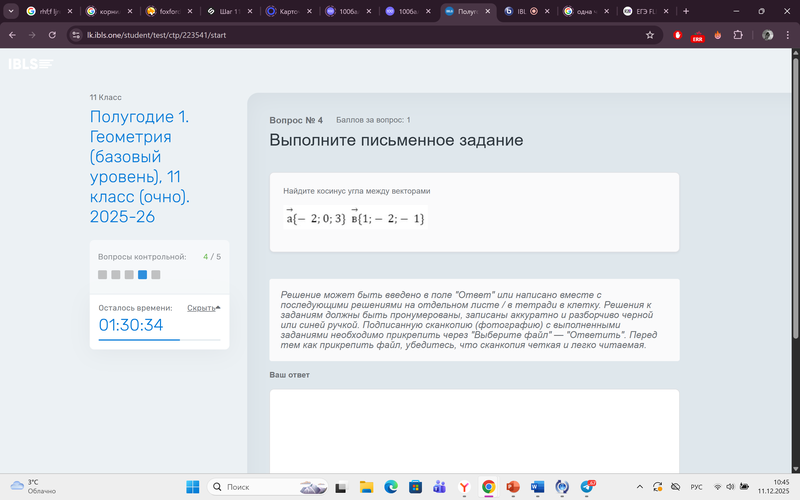Open File Explorer from the taskbar
This screenshot has width=800, height=500.
pos(366,486)
